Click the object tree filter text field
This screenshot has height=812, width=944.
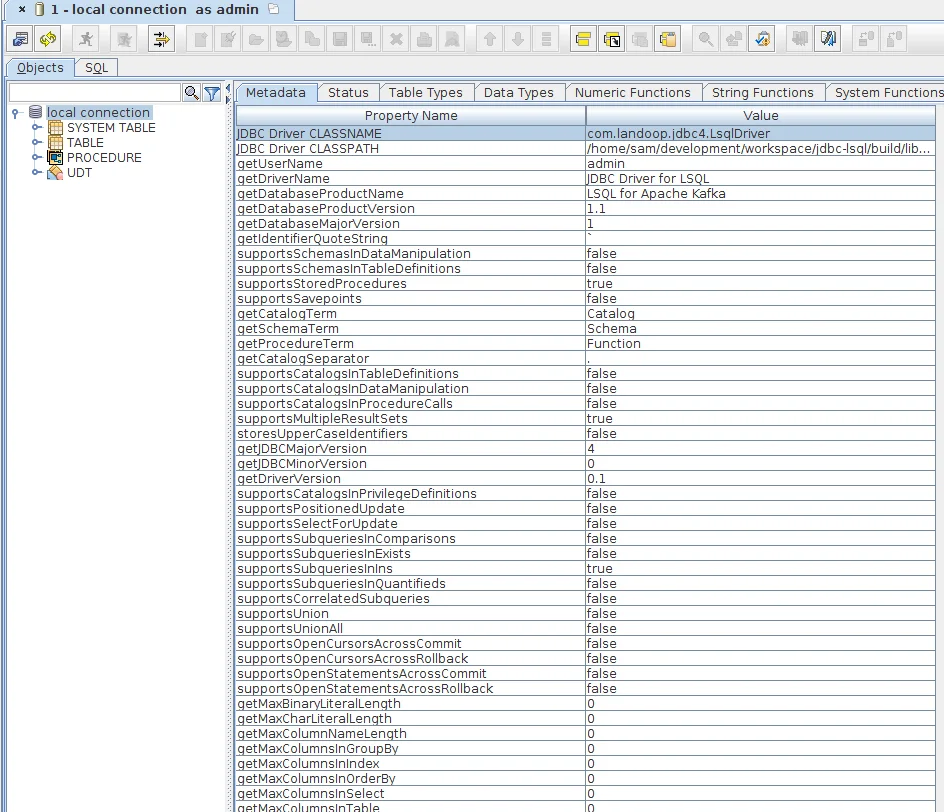95,93
